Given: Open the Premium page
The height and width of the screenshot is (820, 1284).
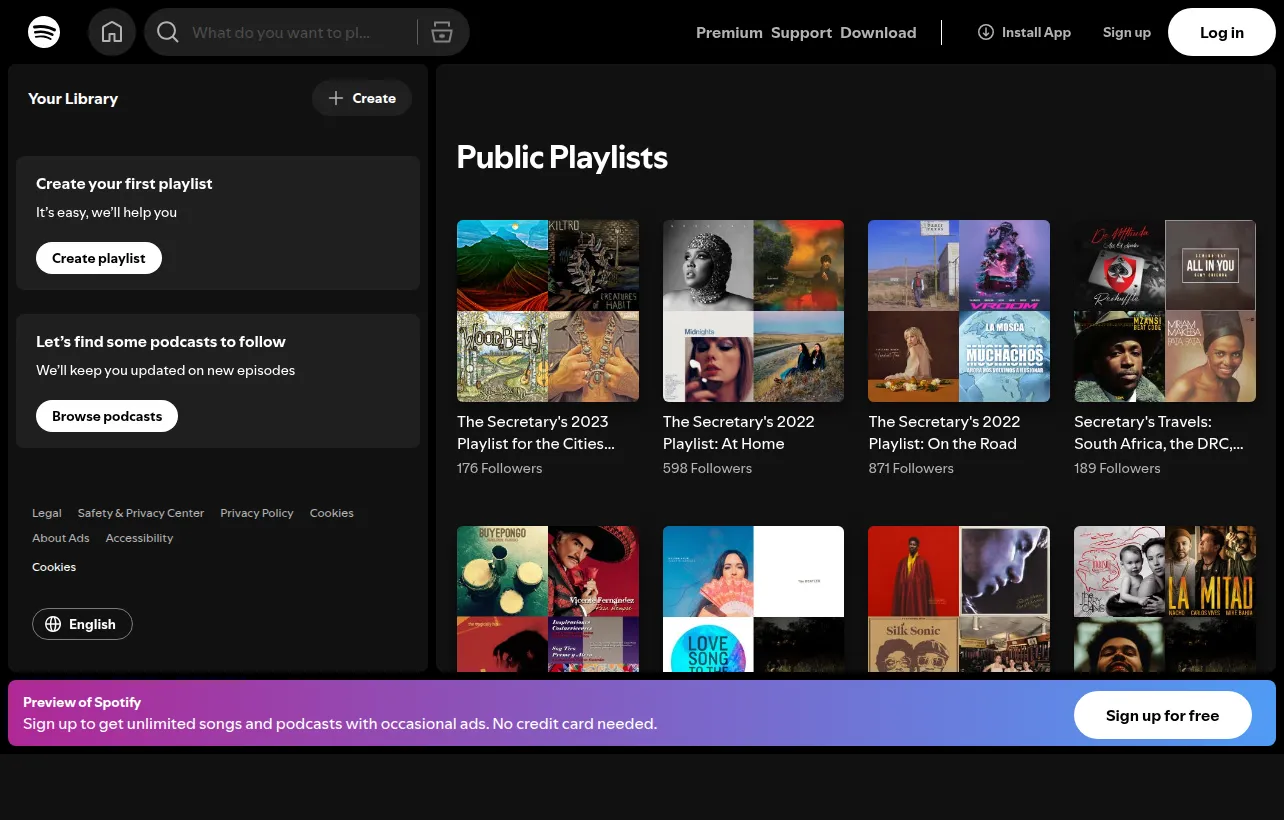Looking at the screenshot, I should coord(729,32).
